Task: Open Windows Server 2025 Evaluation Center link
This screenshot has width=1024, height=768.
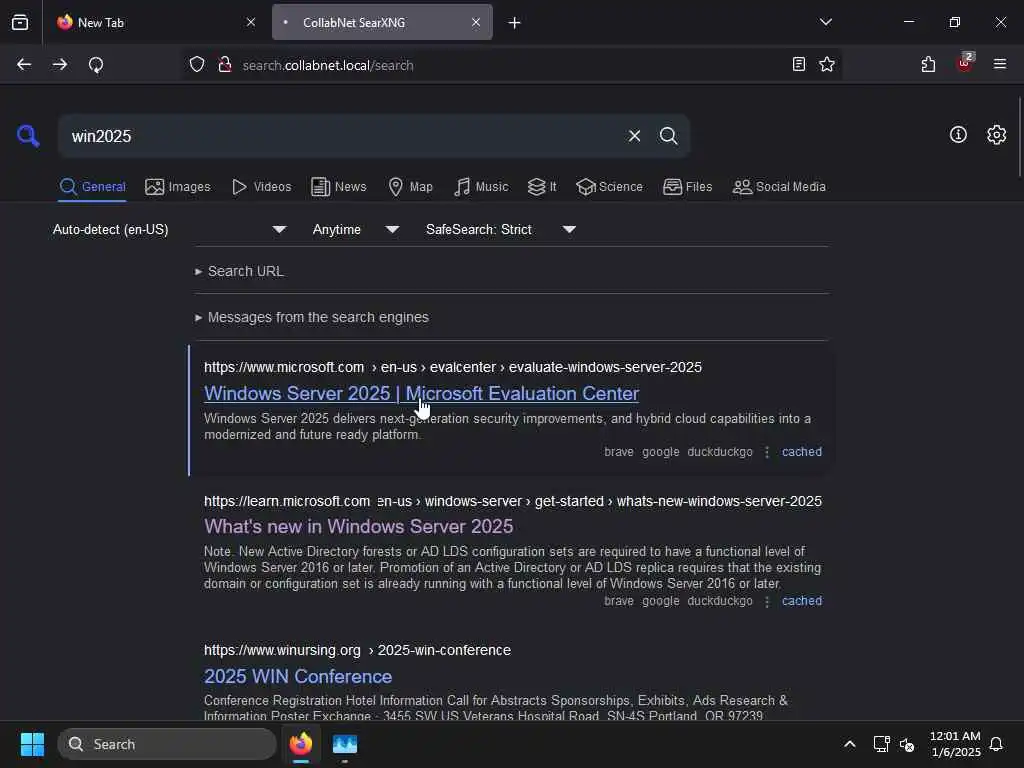Action: (x=421, y=393)
